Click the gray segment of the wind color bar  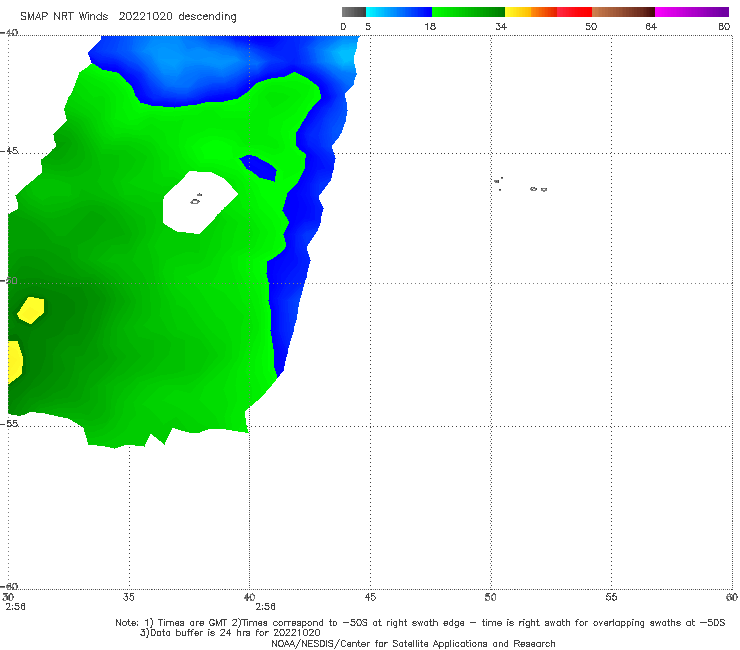[x=354, y=12]
